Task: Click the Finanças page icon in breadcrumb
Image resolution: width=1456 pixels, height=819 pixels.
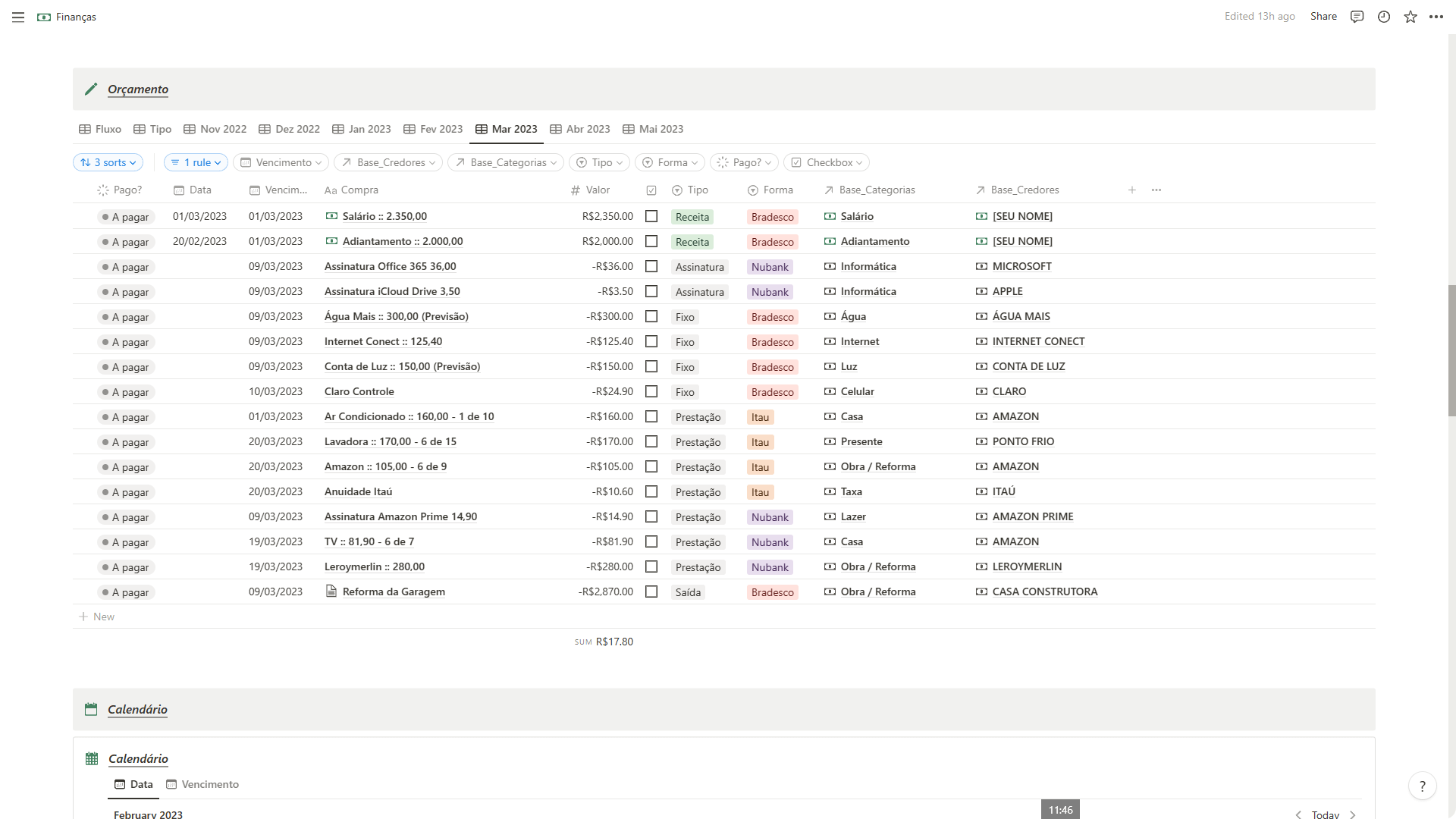Action: point(44,17)
